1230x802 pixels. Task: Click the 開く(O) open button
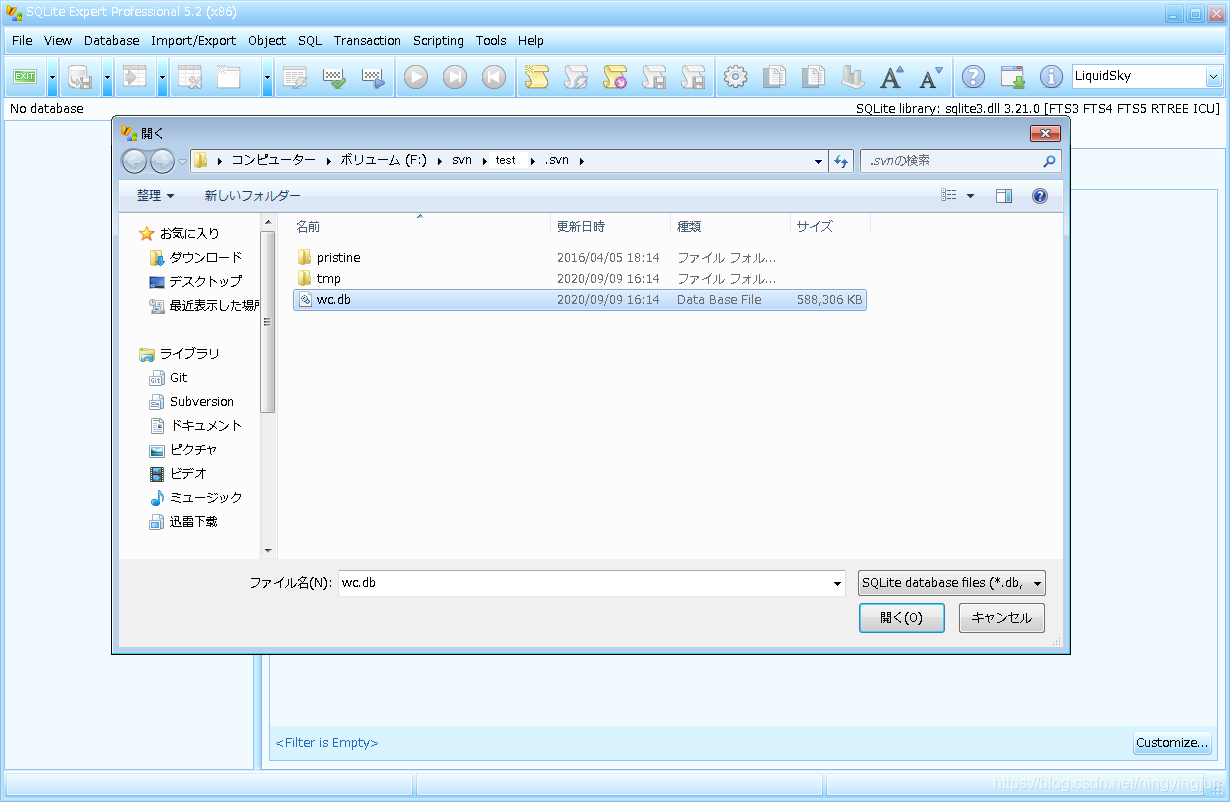902,618
